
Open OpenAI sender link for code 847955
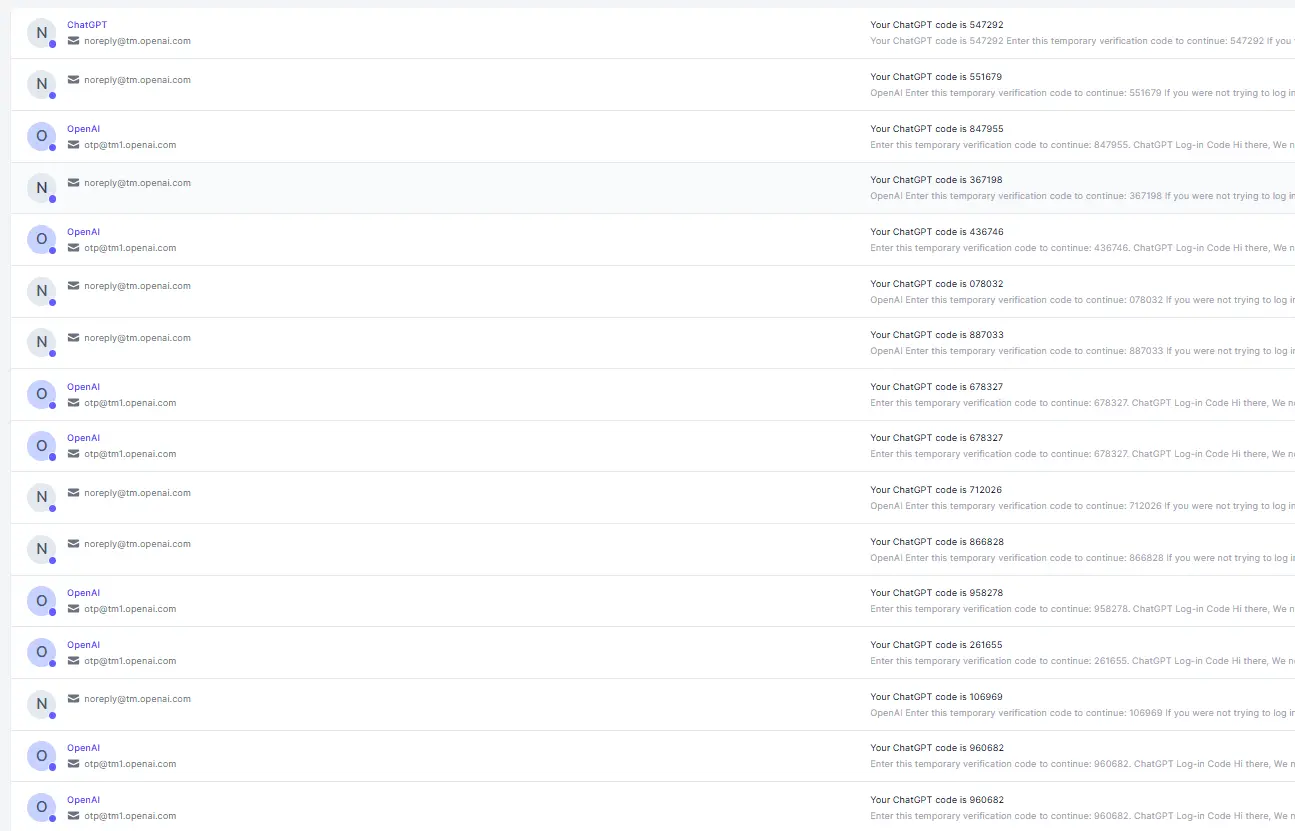(x=84, y=129)
